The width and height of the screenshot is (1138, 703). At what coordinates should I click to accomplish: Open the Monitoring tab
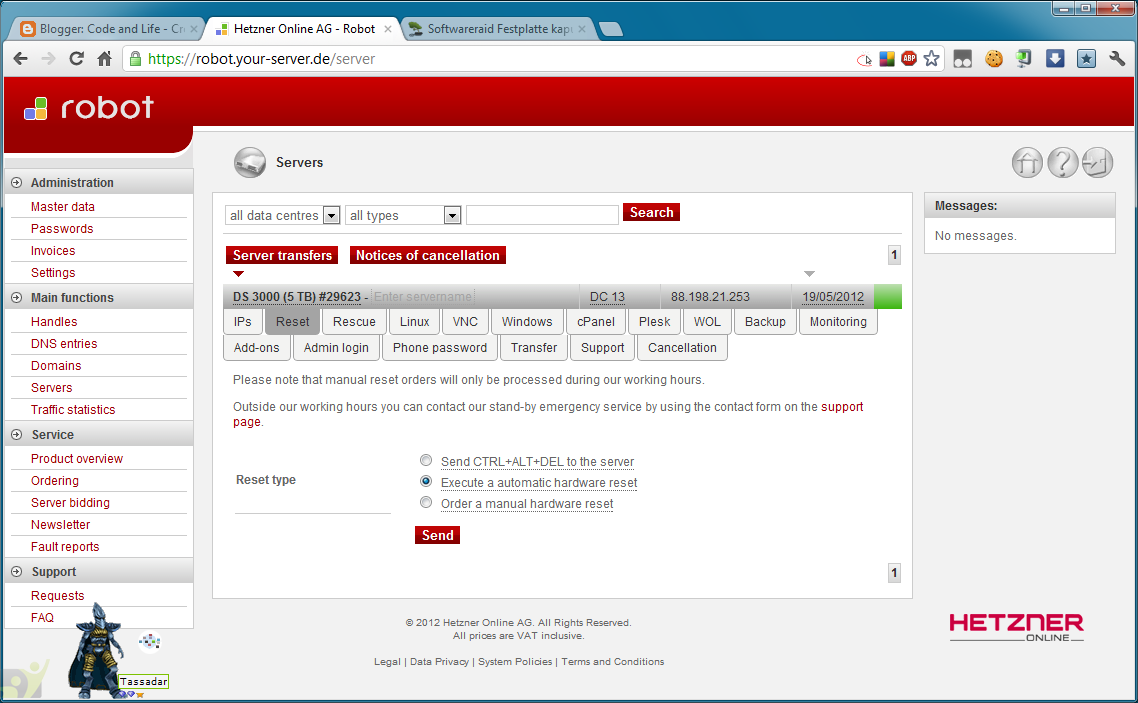click(838, 321)
